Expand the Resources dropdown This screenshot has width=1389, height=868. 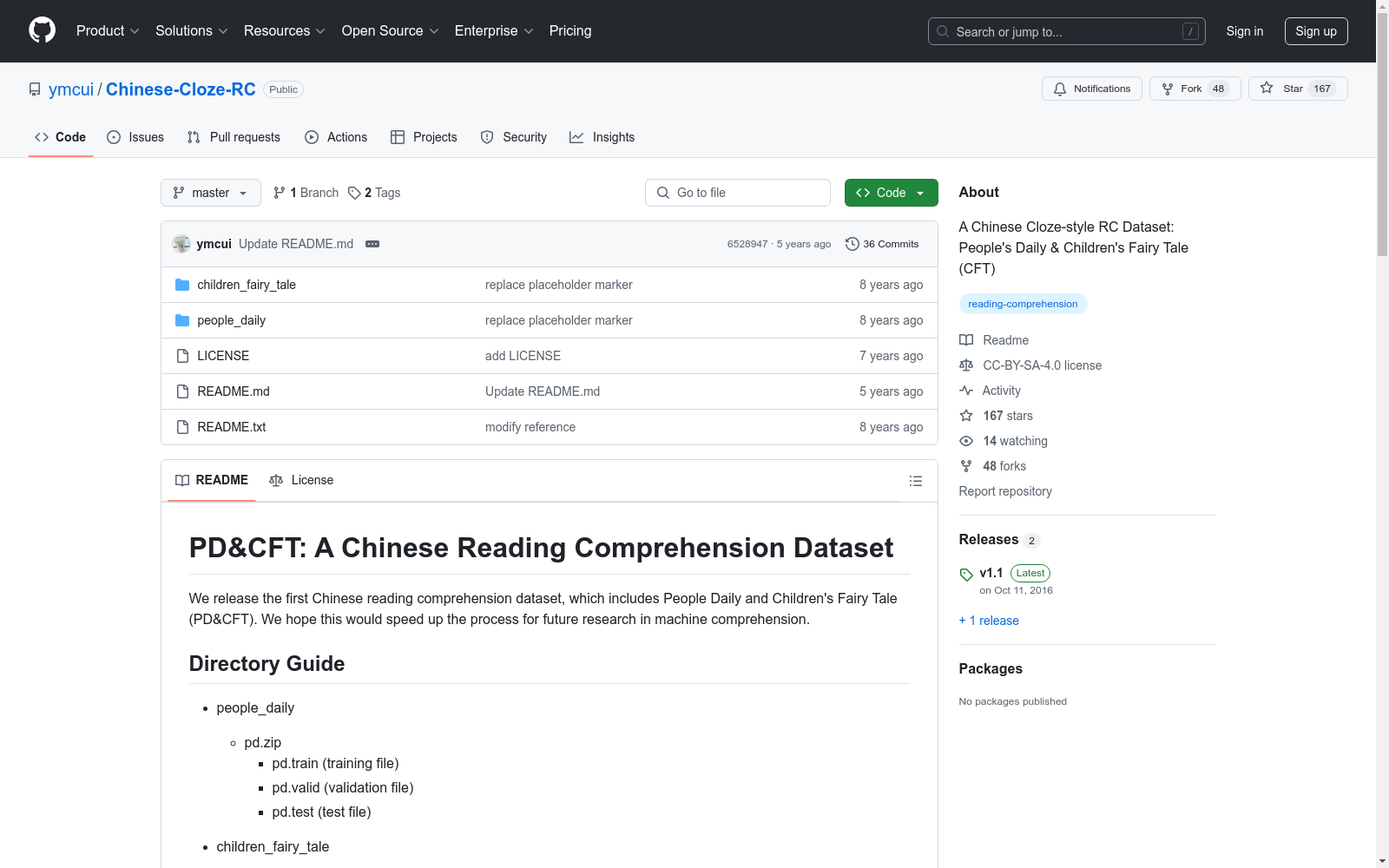coord(285,30)
